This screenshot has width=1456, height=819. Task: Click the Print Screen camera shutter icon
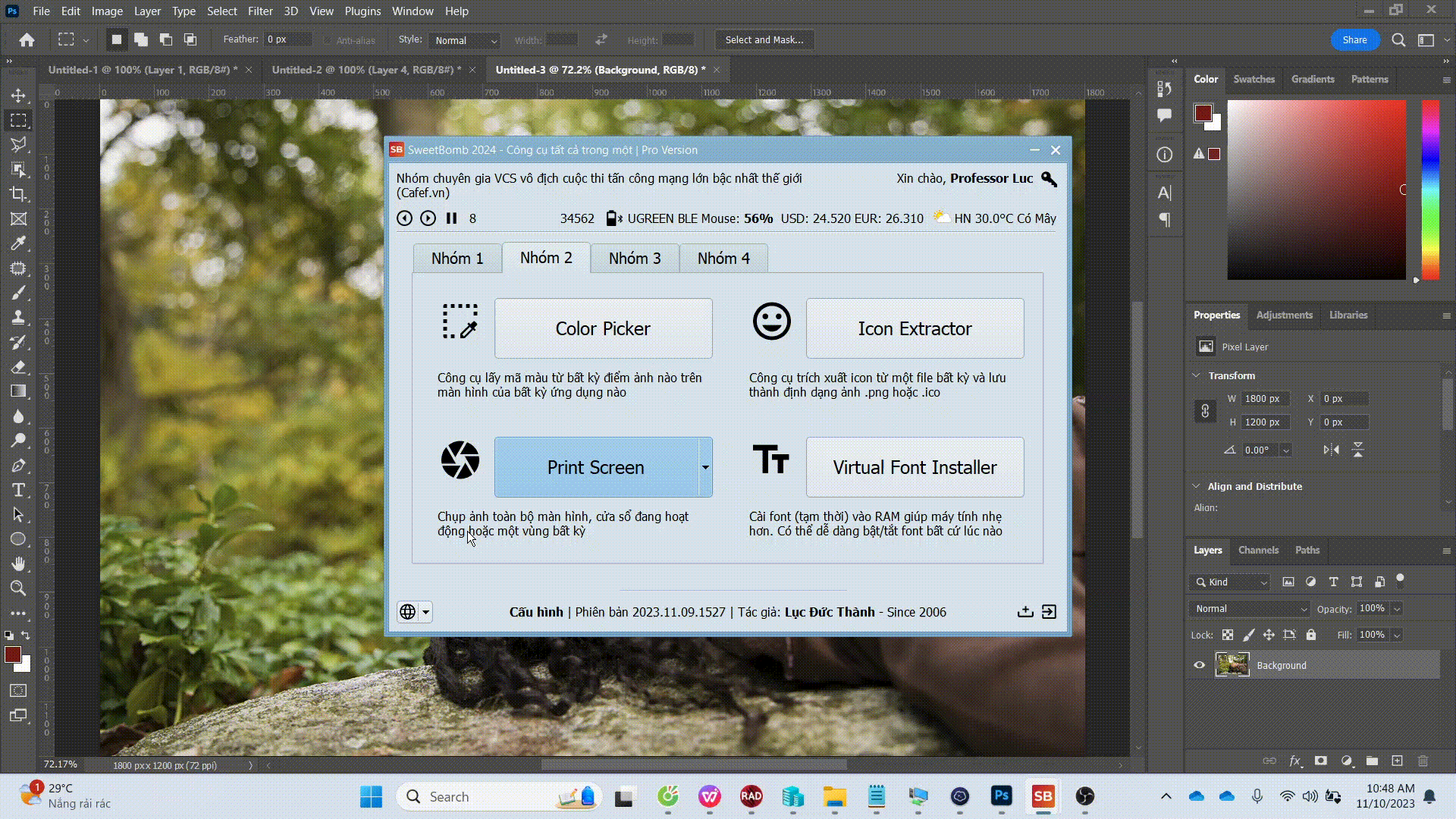460,460
